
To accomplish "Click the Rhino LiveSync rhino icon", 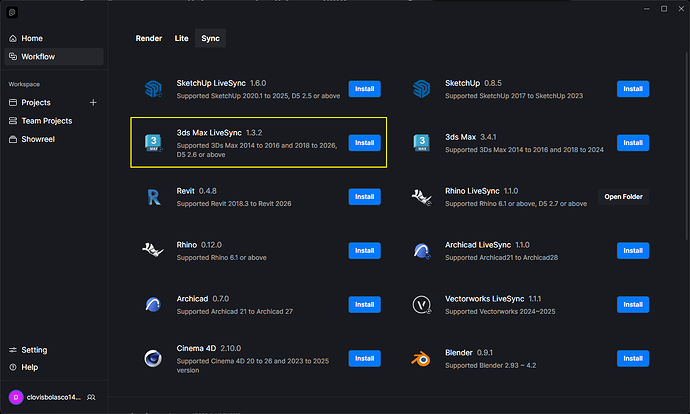I will [x=422, y=197].
